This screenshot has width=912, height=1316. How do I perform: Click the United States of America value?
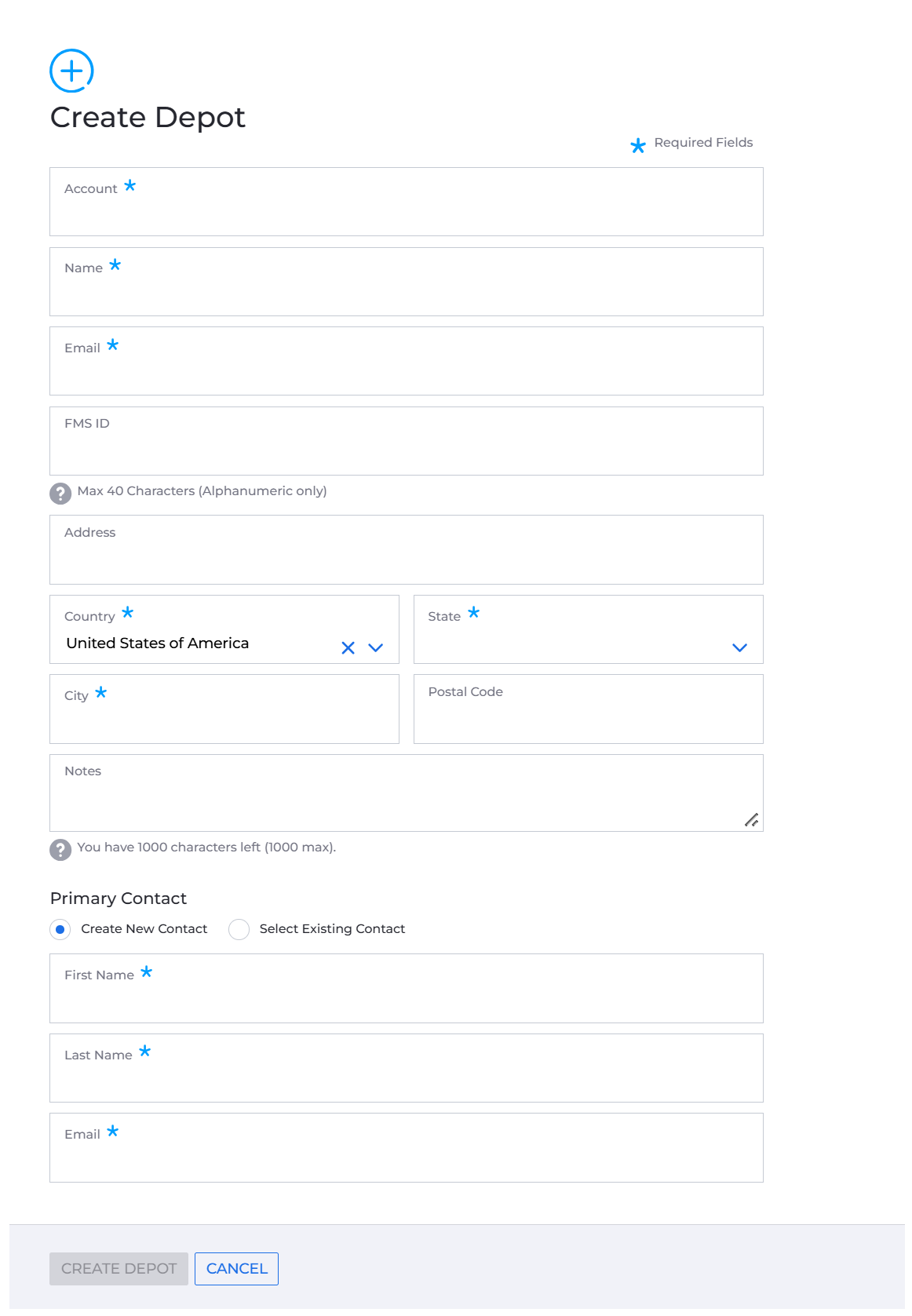[158, 643]
